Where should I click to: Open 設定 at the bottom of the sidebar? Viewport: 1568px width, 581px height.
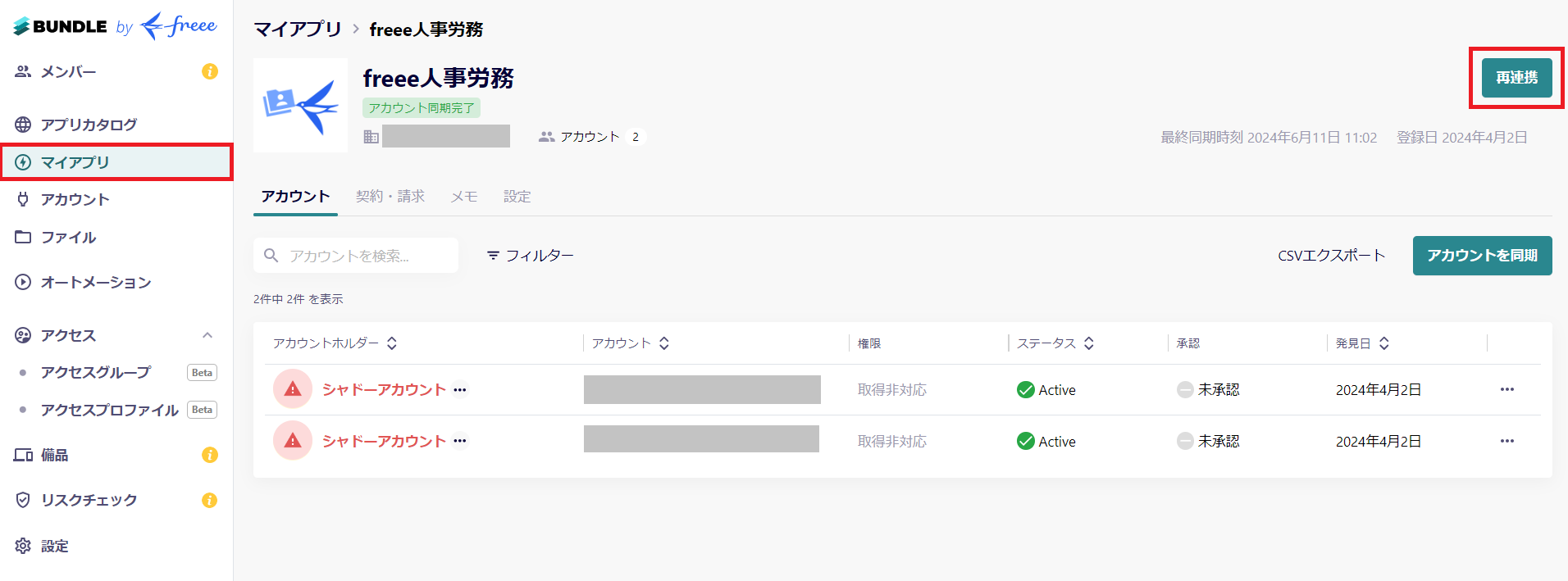pos(54,545)
